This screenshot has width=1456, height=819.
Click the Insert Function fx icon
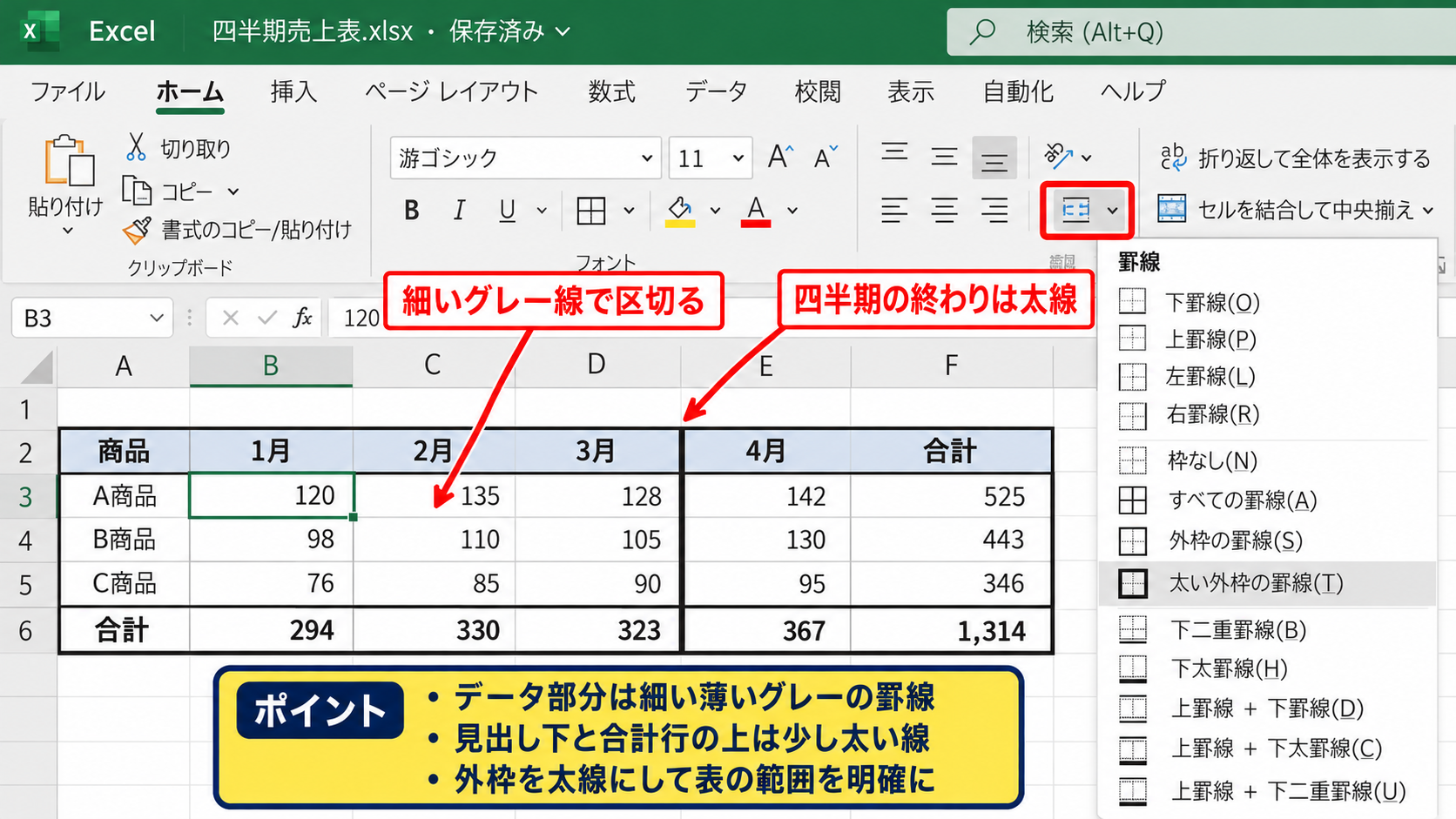click(x=302, y=318)
